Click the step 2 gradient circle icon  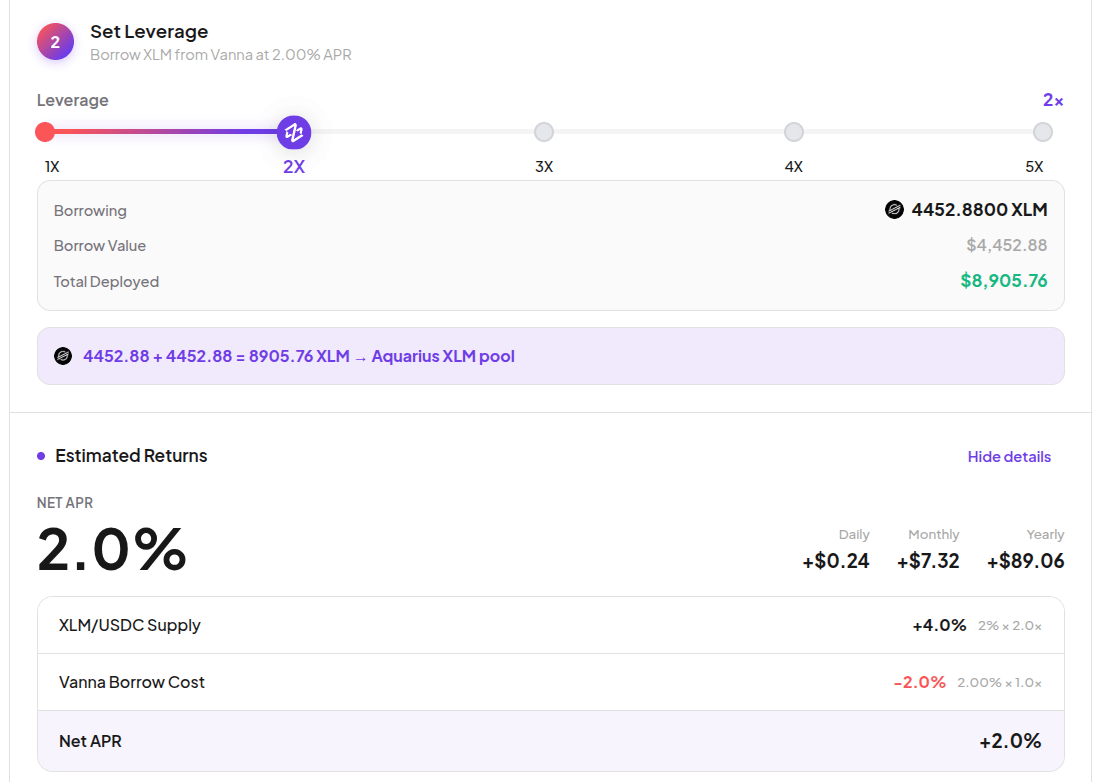pyautogui.click(x=55, y=42)
